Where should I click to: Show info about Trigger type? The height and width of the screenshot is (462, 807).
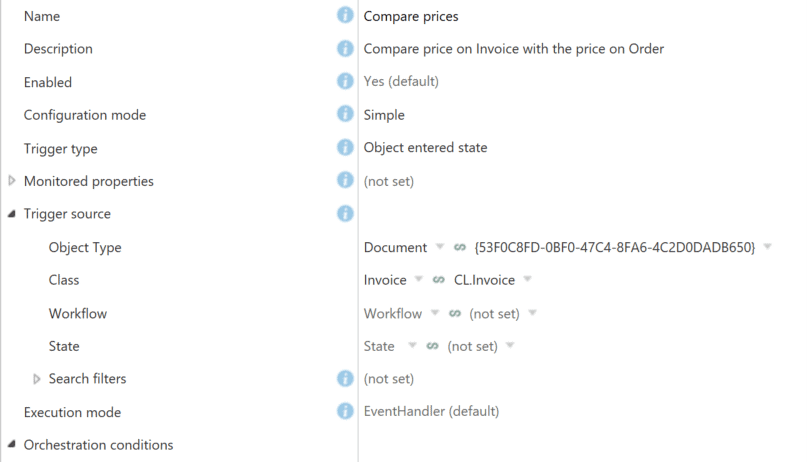pos(345,148)
